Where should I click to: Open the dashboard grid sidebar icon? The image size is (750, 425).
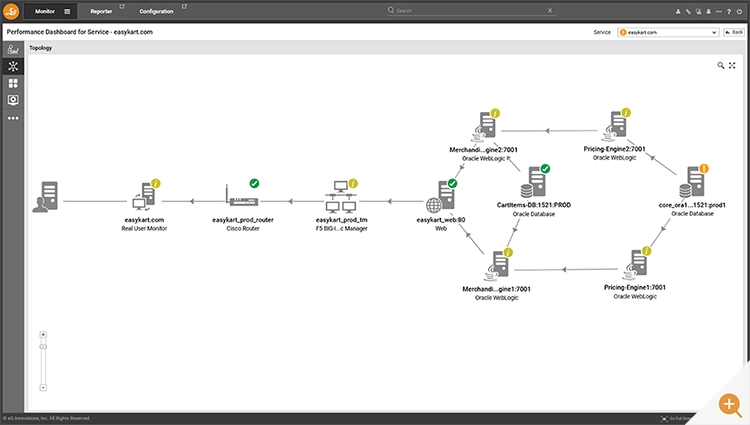click(13, 83)
